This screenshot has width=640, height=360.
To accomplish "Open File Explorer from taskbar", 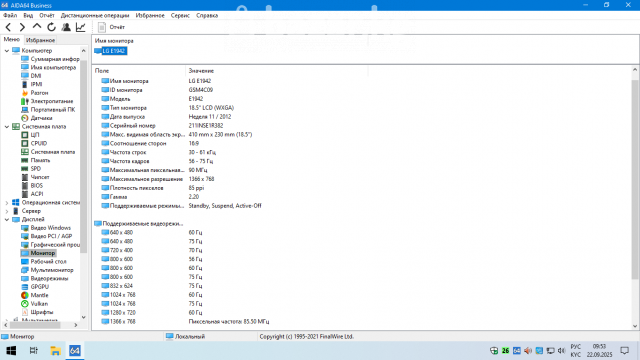I will pos(55,351).
